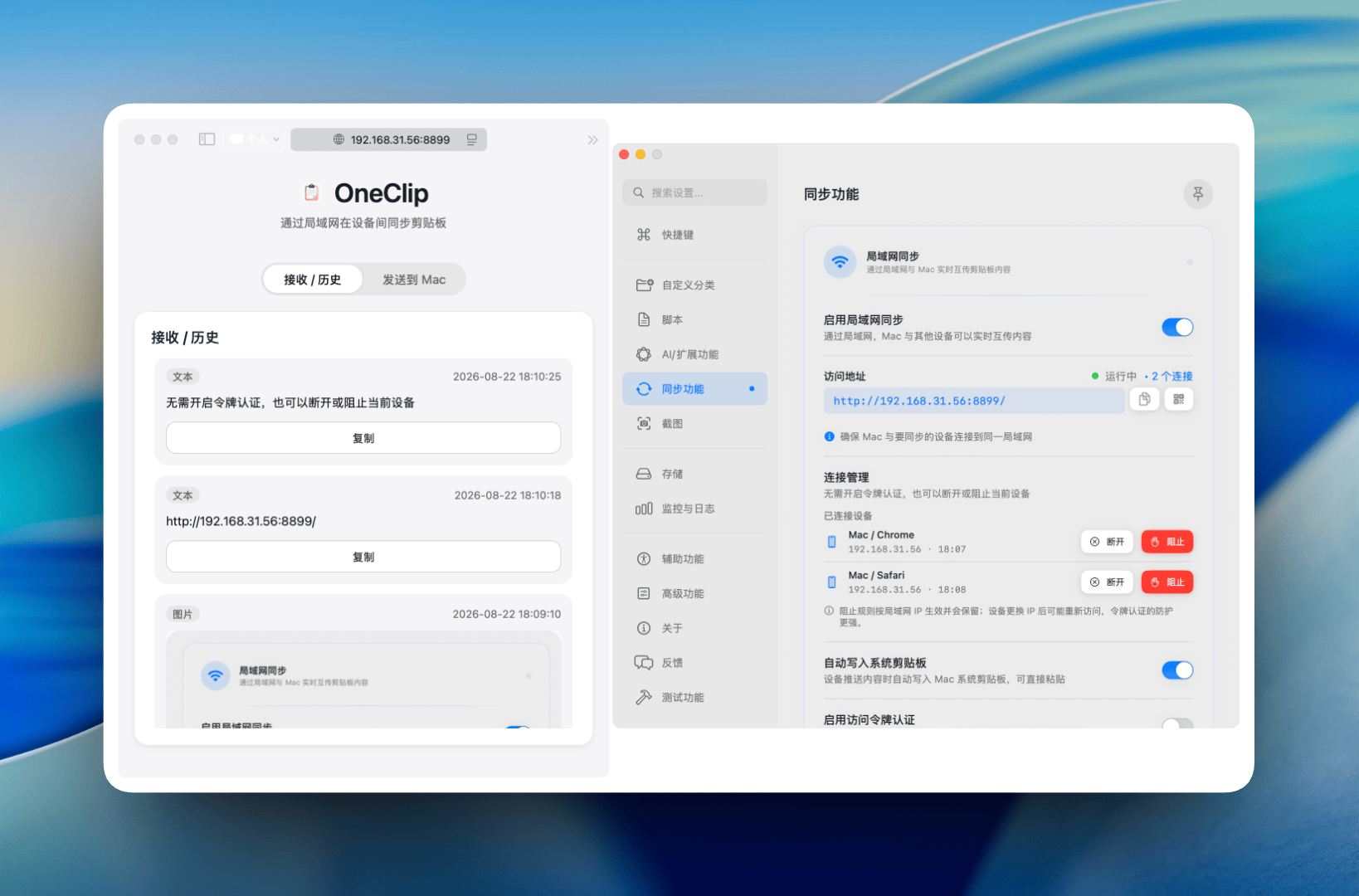
Task: Click the 辅助功能 accessibility icon
Action: [x=644, y=559]
